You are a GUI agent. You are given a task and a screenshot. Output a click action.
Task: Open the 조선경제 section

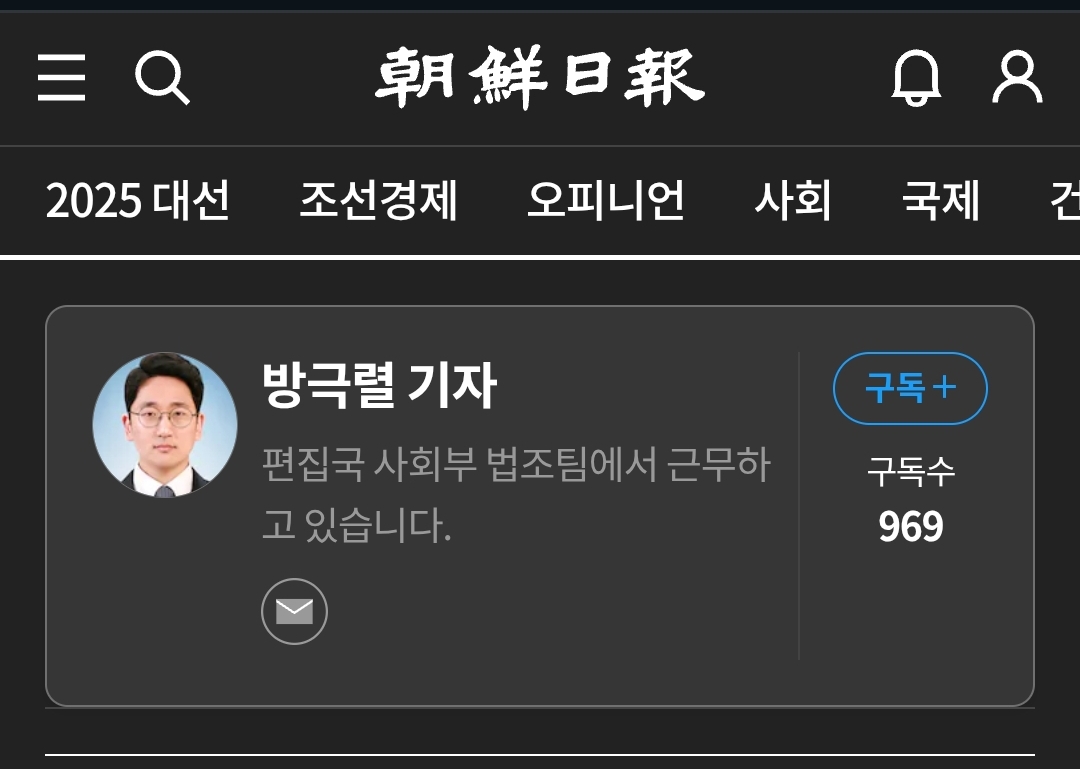[x=378, y=201]
